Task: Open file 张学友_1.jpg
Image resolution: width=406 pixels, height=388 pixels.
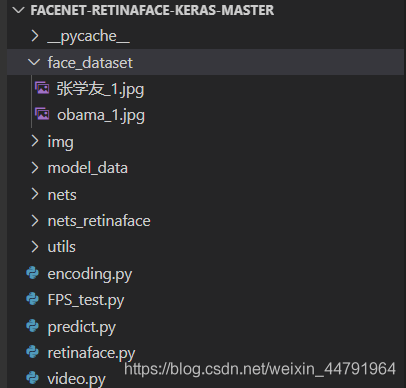Action: pyautogui.click(x=100, y=89)
